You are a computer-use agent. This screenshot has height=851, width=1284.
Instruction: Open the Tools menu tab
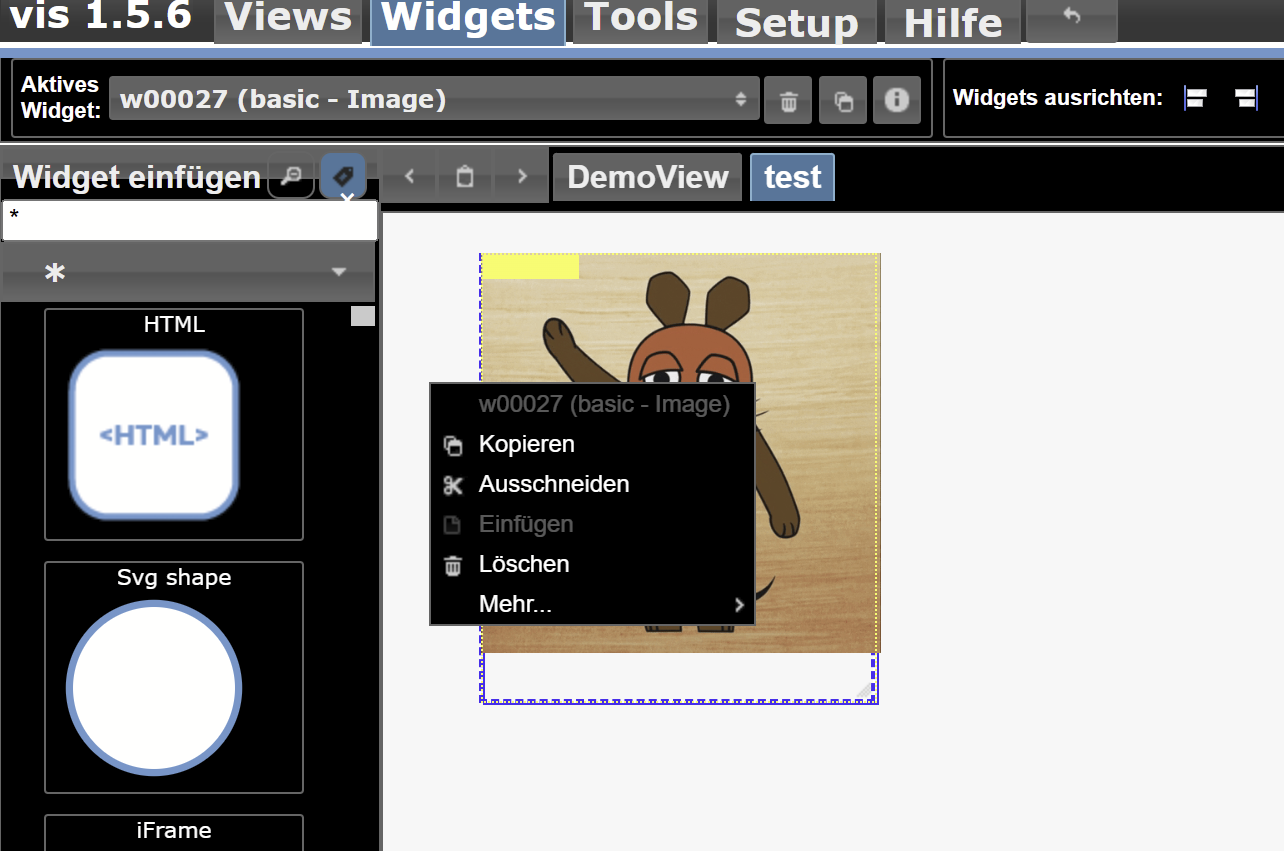(641, 21)
